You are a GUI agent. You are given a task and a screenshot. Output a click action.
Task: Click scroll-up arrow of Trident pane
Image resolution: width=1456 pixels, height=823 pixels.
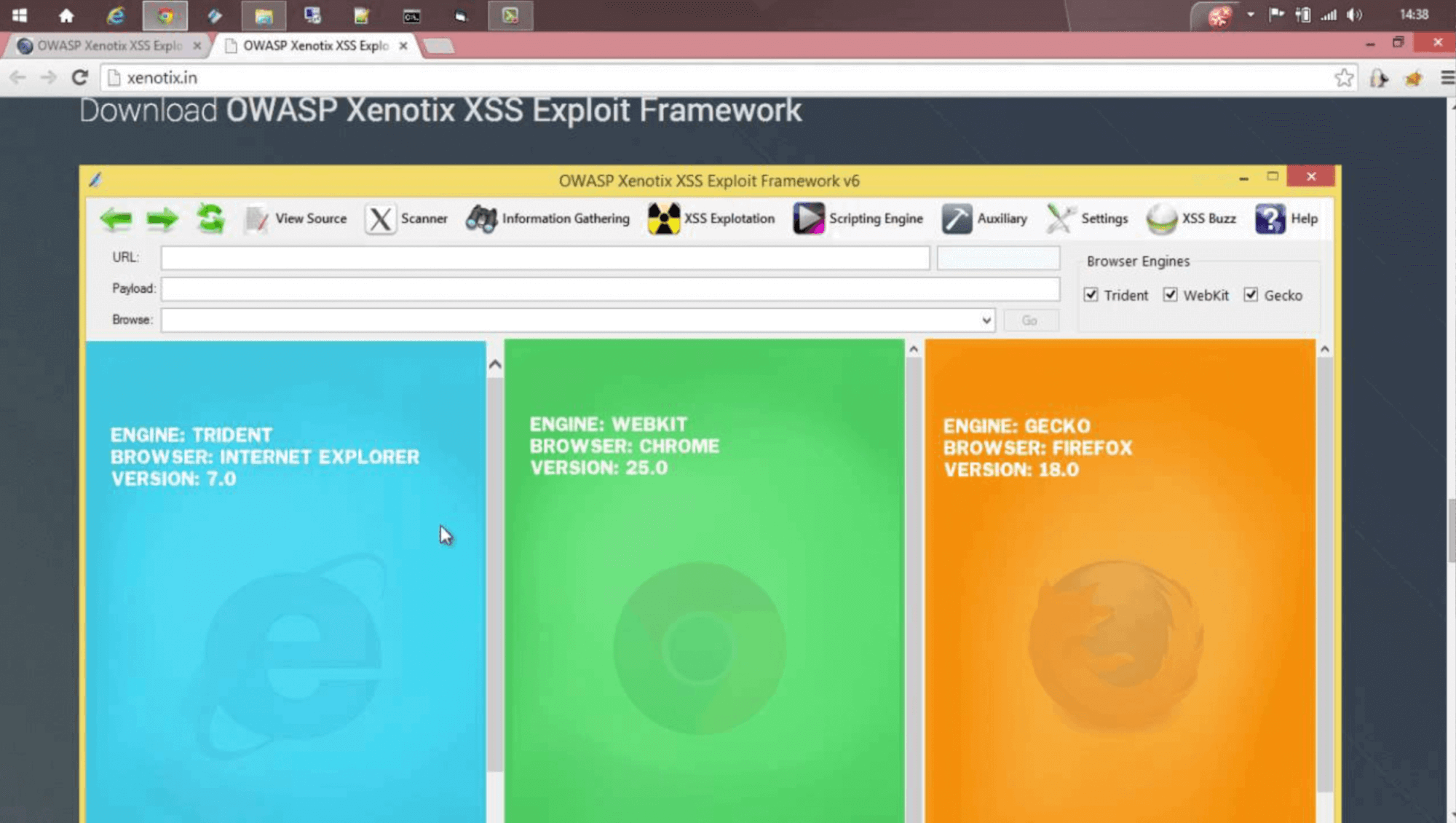(x=495, y=364)
